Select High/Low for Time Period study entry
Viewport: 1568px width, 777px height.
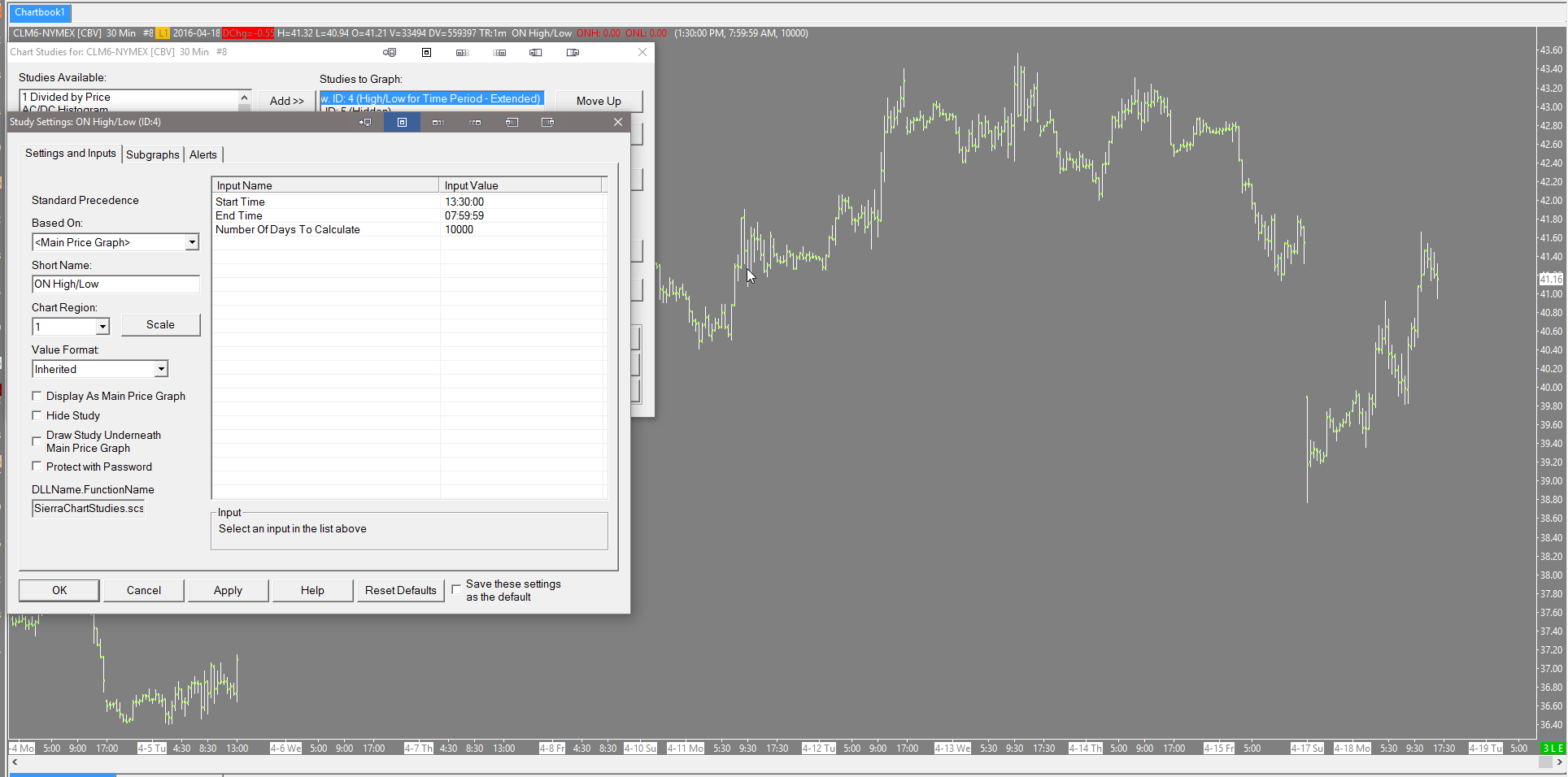pos(432,98)
